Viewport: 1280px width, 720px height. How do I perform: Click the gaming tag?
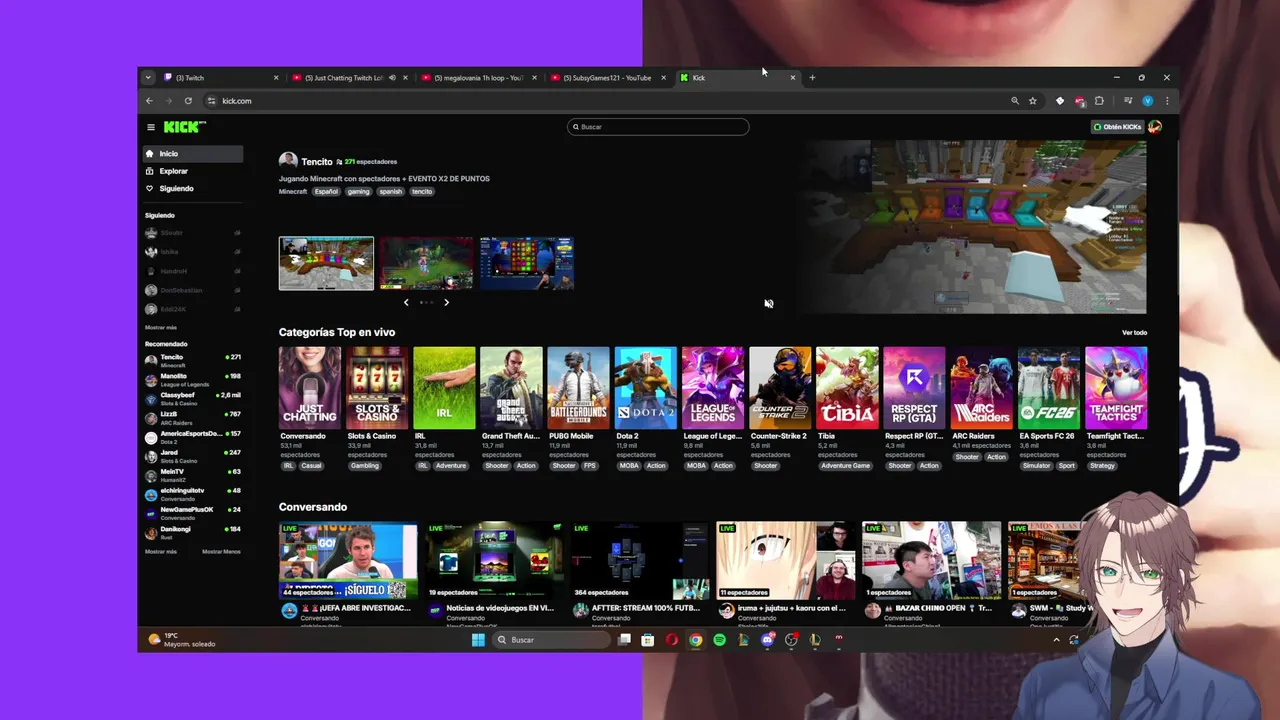(358, 191)
